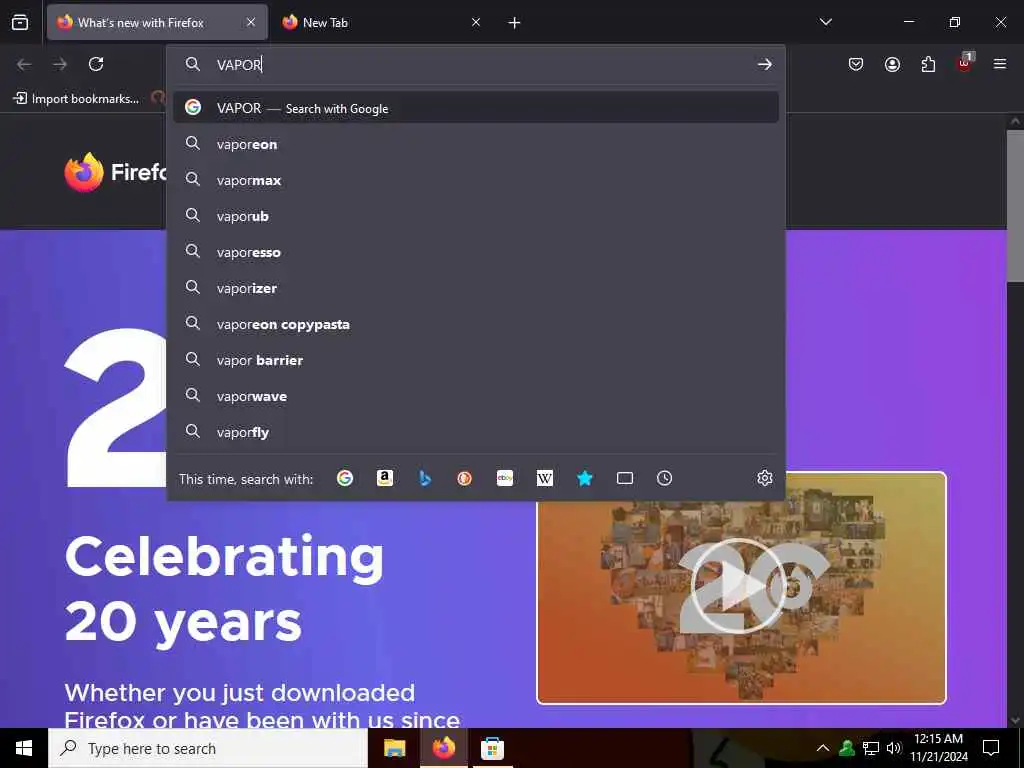Select VAPOR Search with Google row
This screenshot has height=768, width=1024.
tap(475, 108)
